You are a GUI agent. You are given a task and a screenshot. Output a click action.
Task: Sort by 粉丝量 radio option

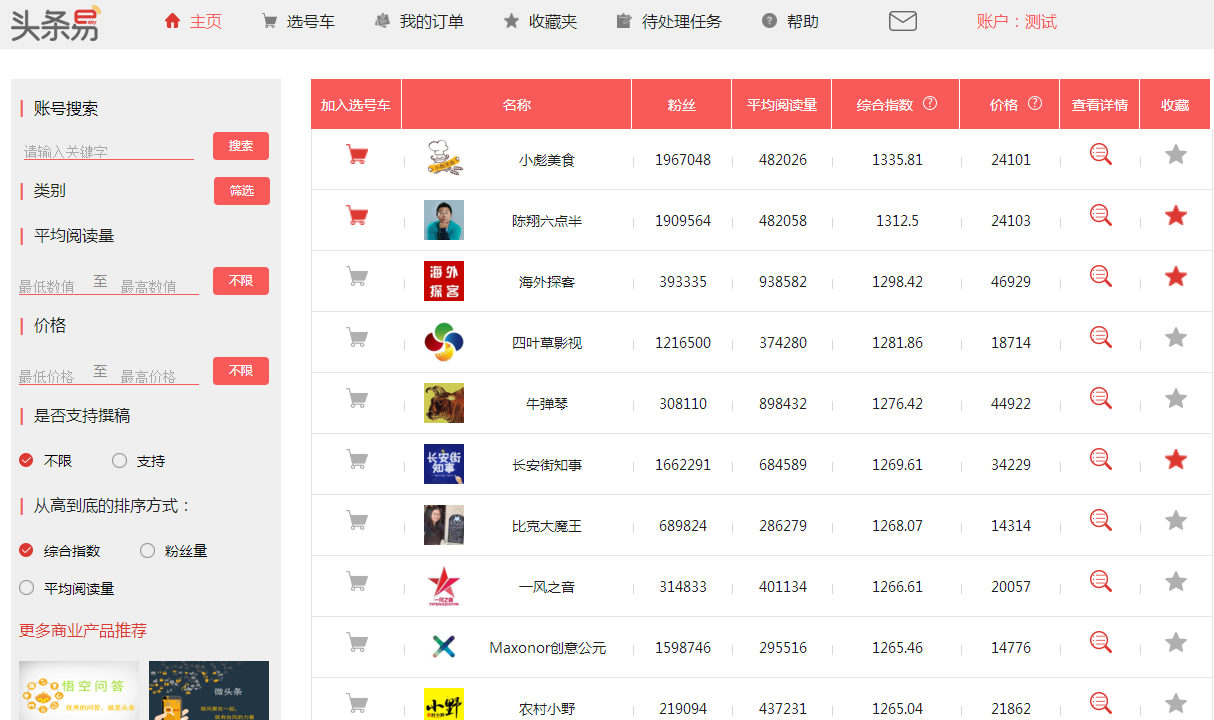148,551
